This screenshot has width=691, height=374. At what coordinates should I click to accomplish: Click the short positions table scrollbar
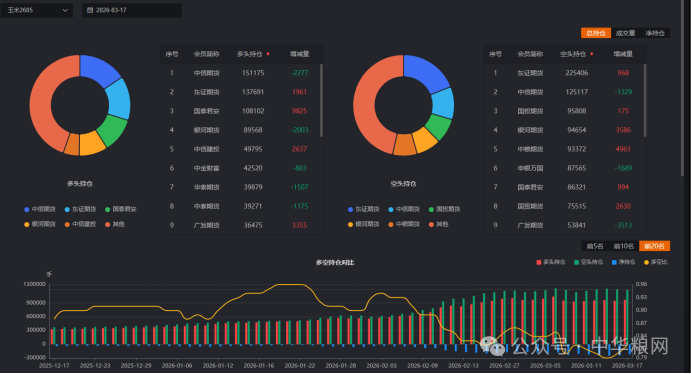(645, 100)
